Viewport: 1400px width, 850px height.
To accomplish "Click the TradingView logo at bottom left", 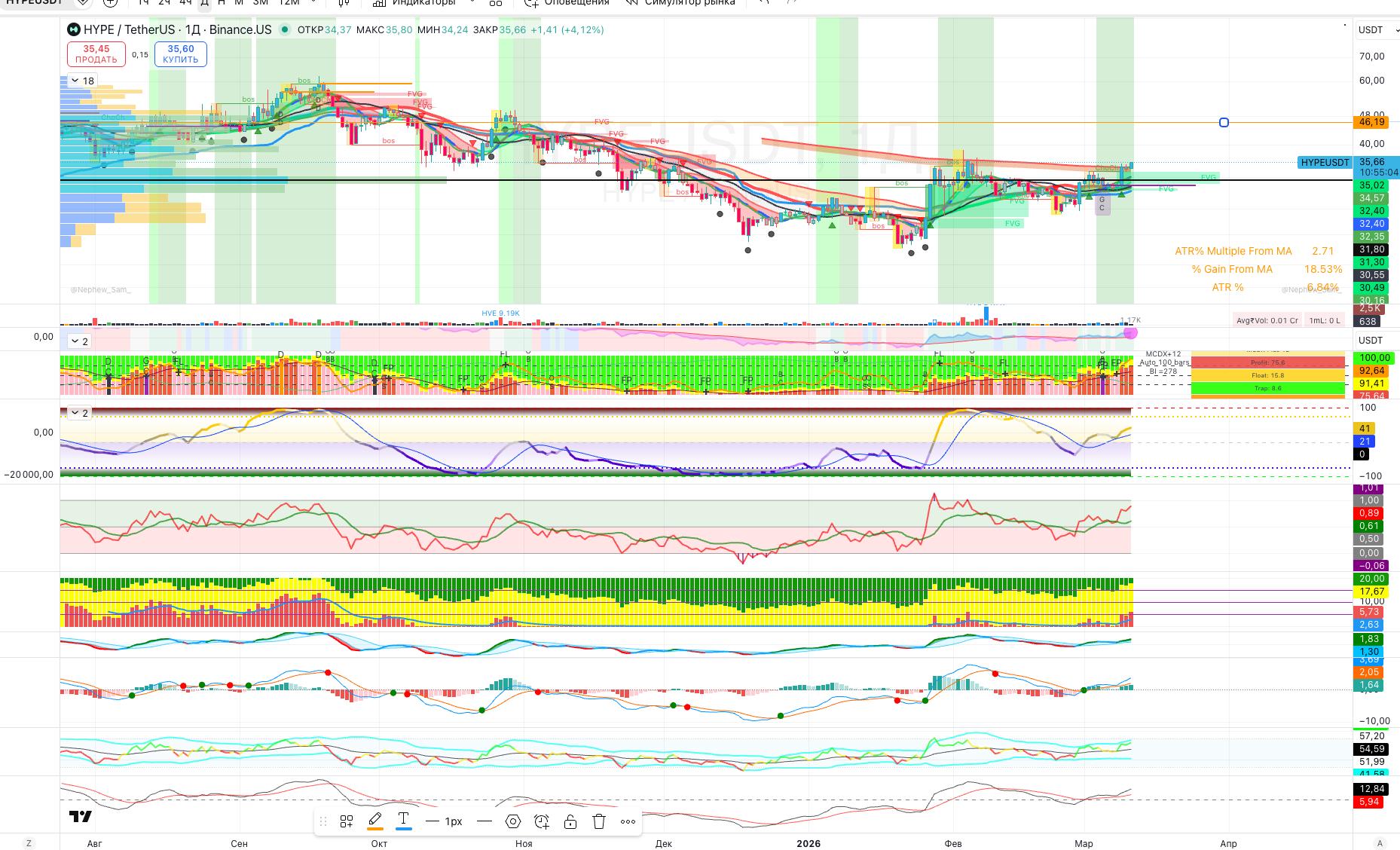I will point(81,817).
